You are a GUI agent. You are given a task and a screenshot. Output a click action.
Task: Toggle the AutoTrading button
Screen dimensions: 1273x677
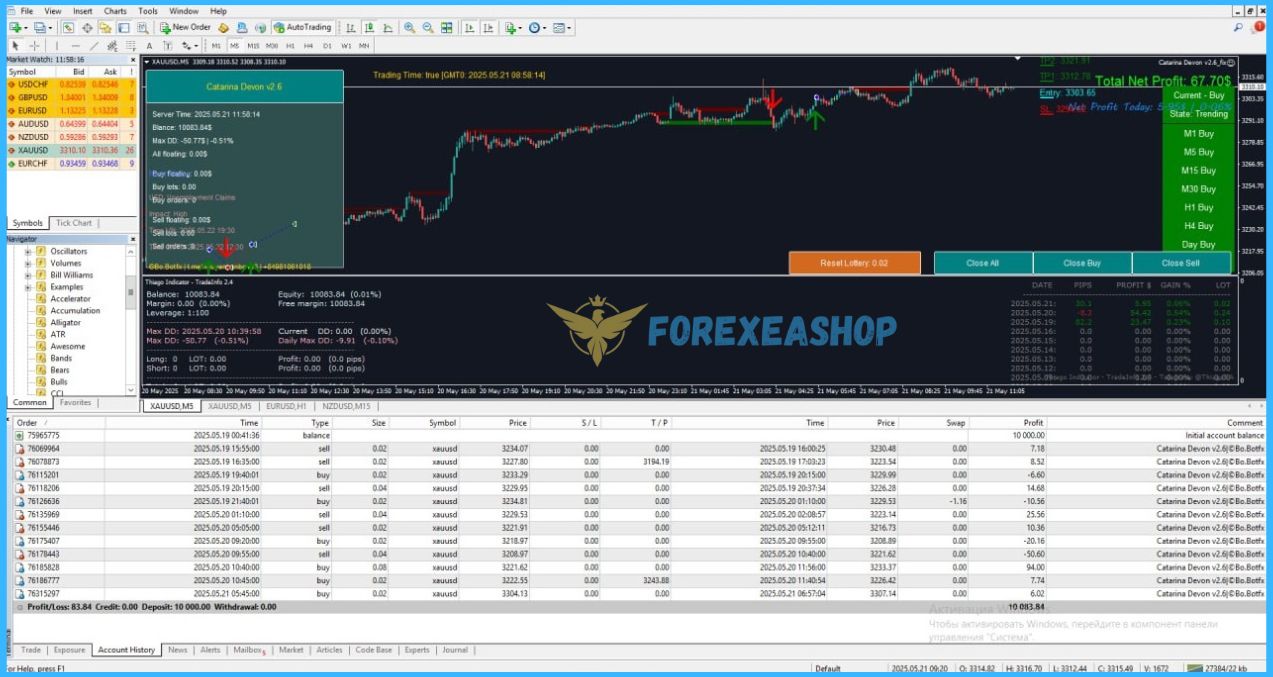[x=302, y=28]
